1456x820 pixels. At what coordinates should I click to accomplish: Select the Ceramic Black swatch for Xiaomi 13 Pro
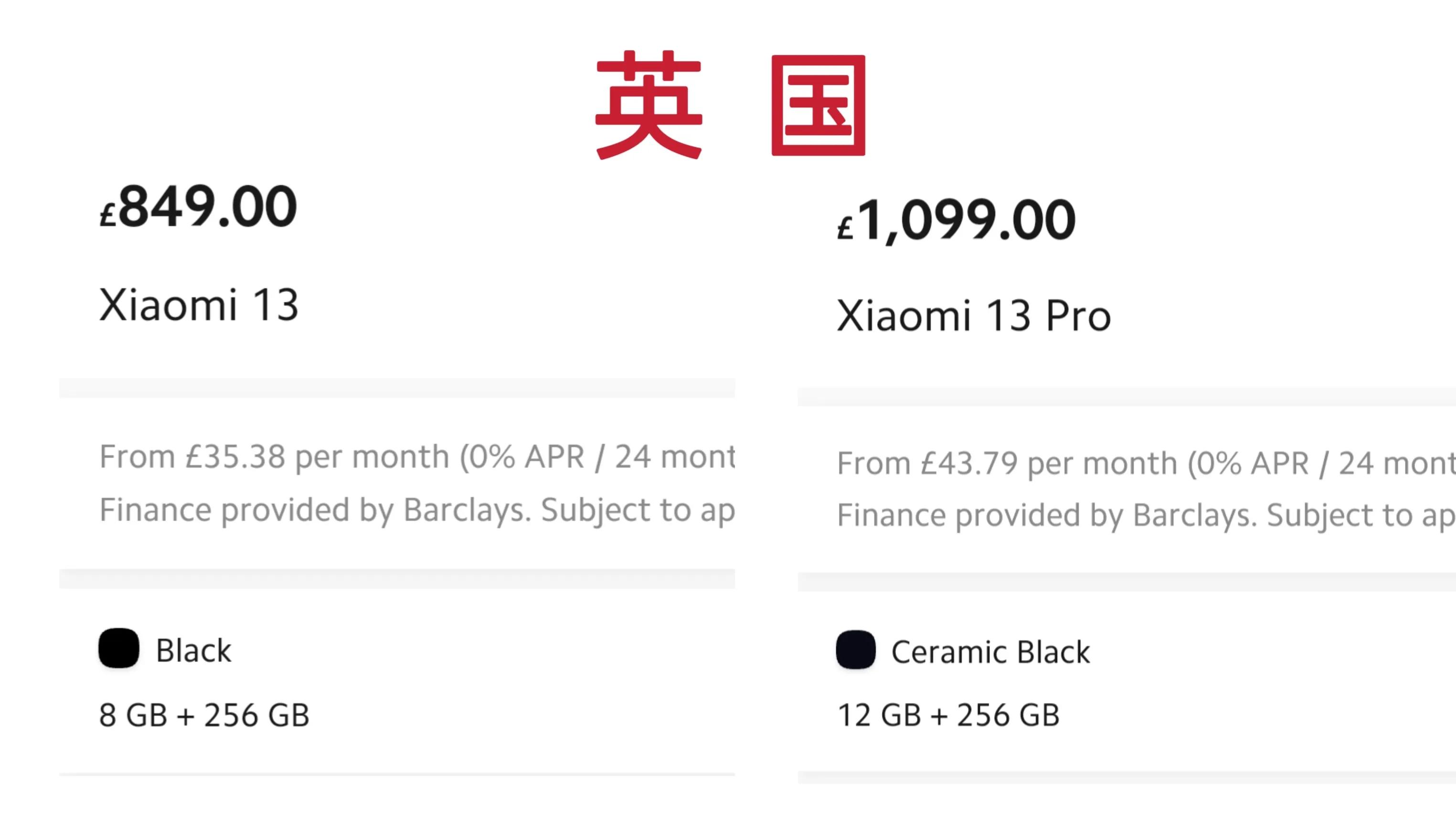[x=855, y=651]
